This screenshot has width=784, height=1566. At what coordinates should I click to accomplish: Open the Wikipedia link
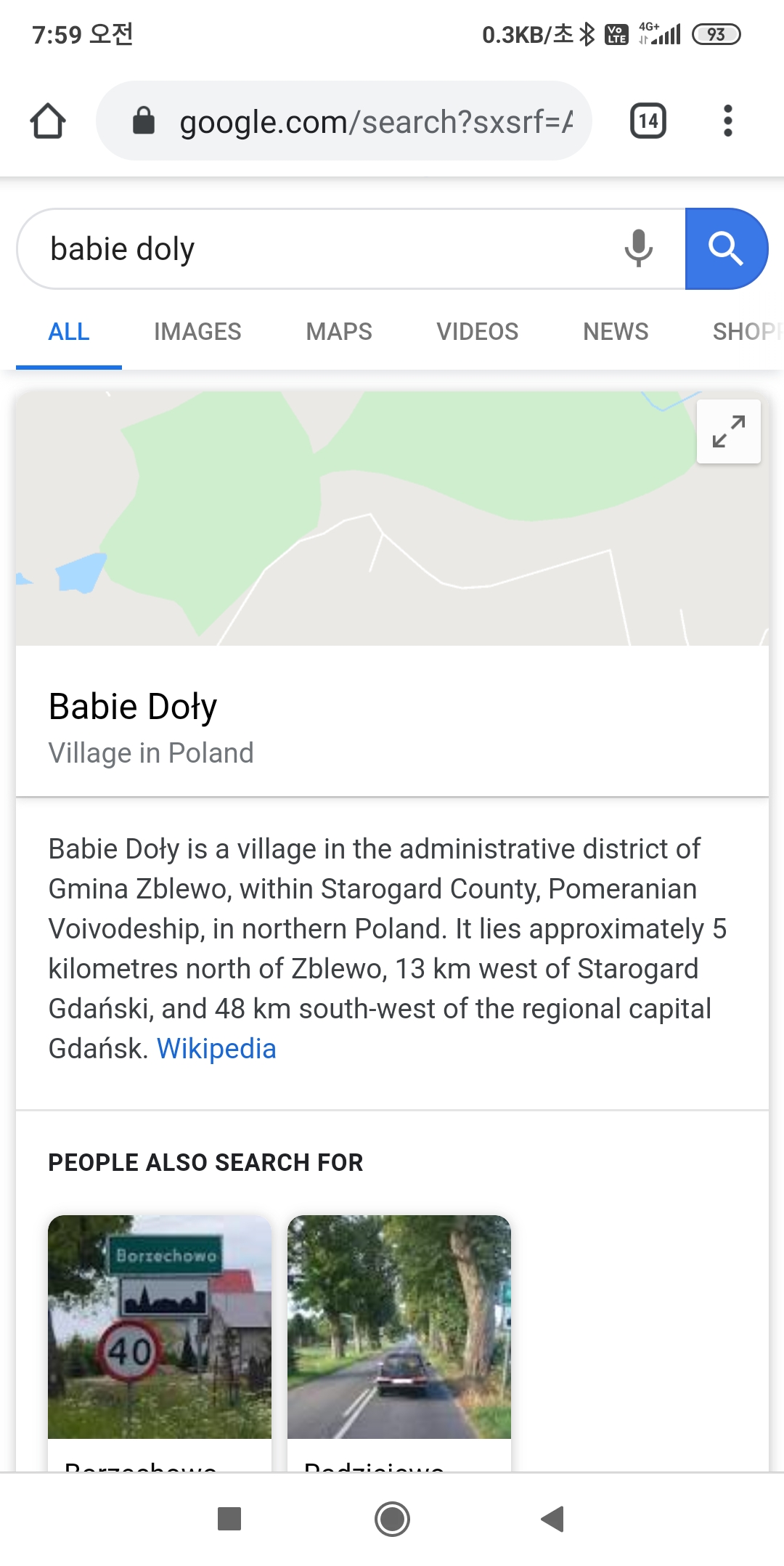(216, 1049)
